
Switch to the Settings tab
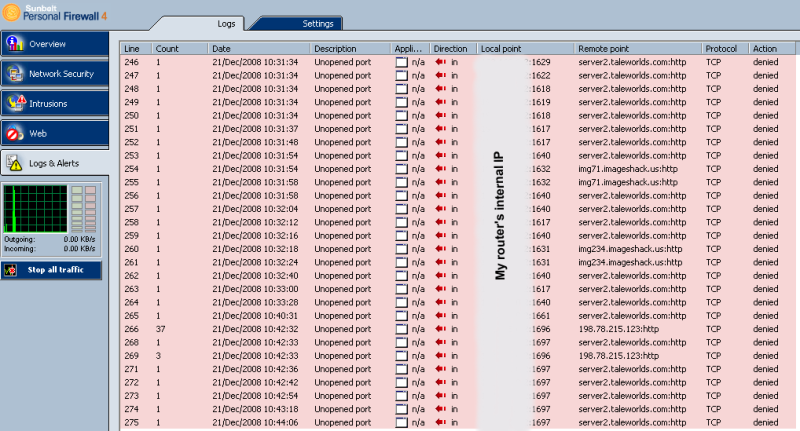[317, 23]
